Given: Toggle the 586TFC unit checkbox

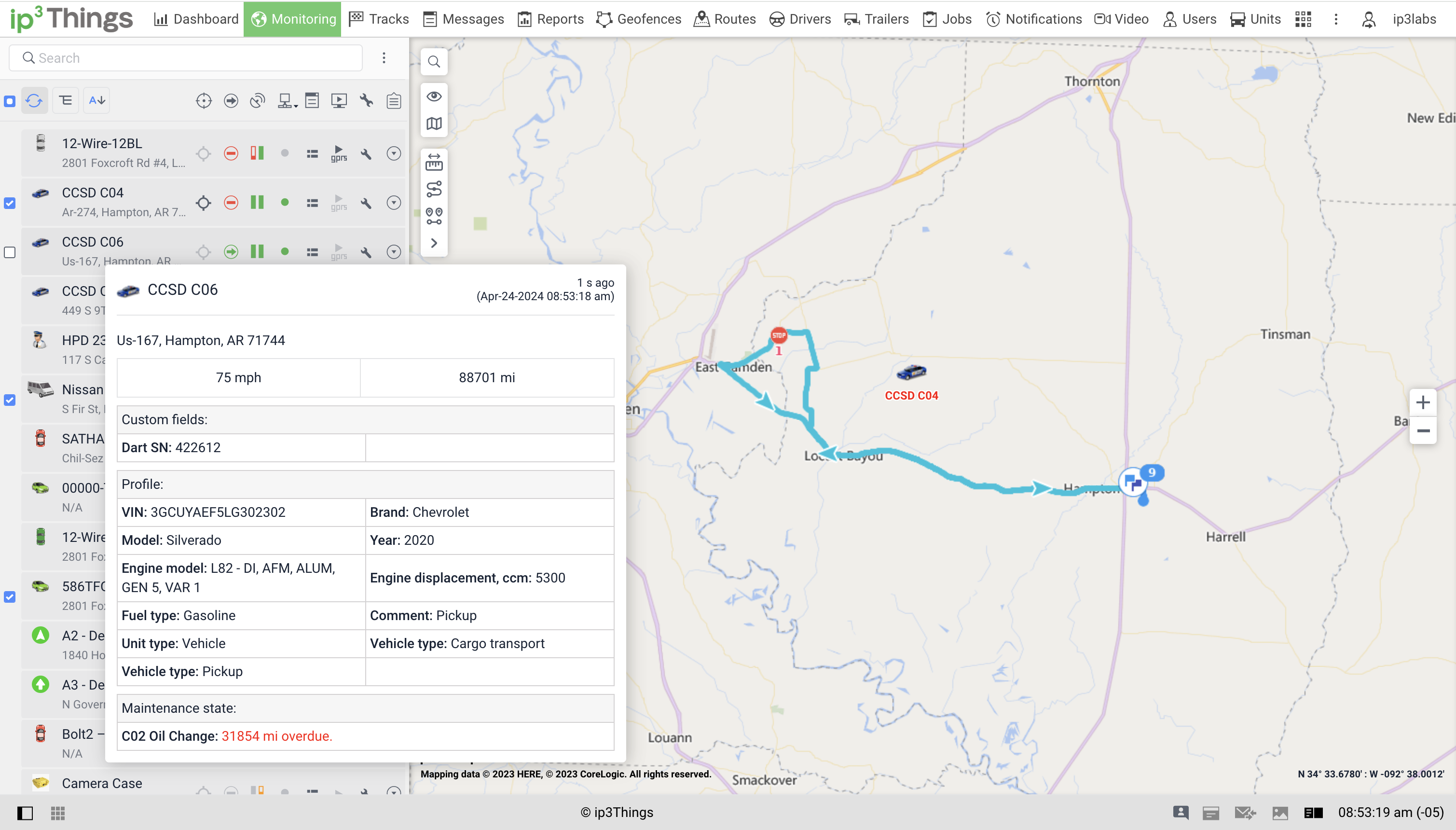Looking at the screenshot, I should [x=10, y=597].
